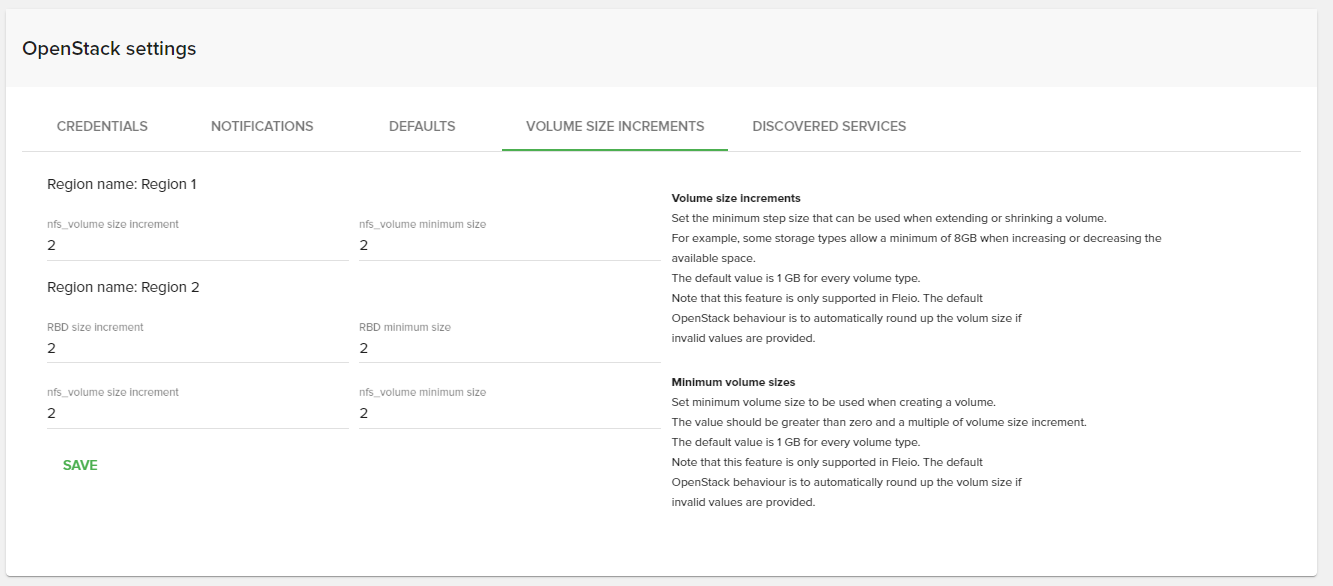The height and width of the screenshot is (586, 1333).
Task: Click the OpenStack settings page title
Action: [109, 48]
